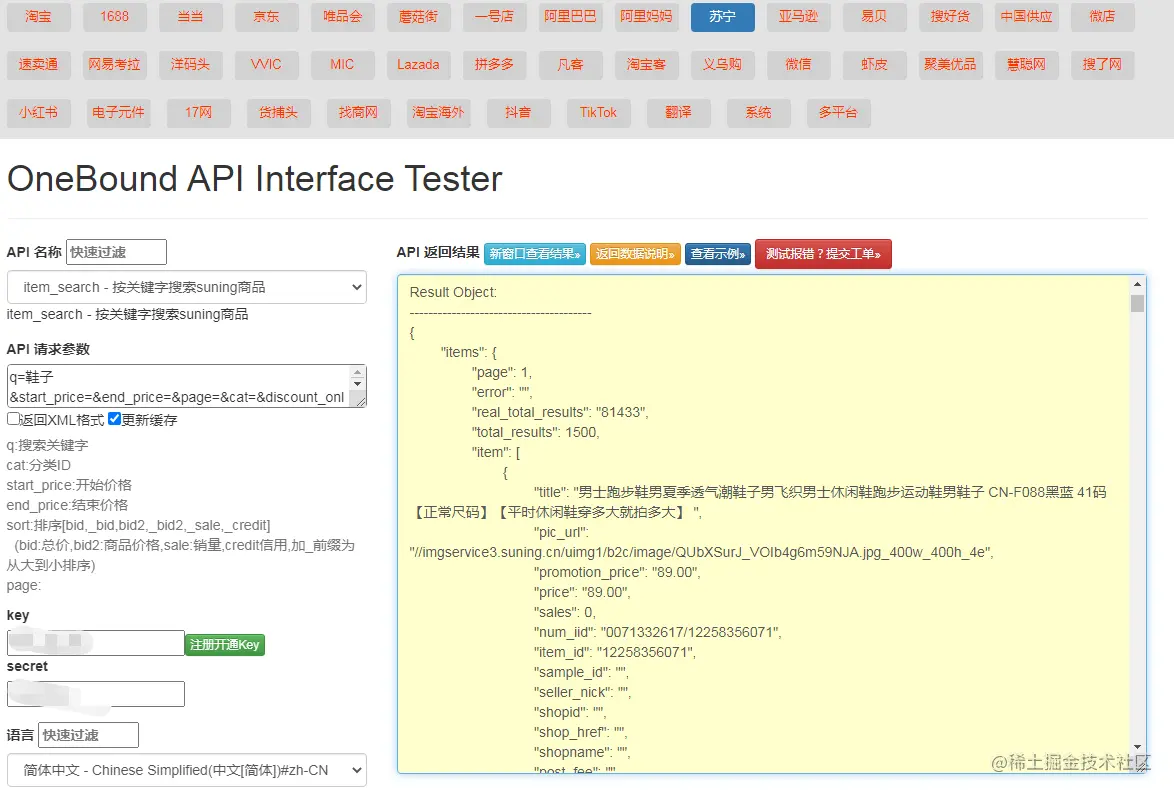Select the 凡客 tab
Image resolution: width=1174 pixels, height=795 pixels.
pos(571,64)
